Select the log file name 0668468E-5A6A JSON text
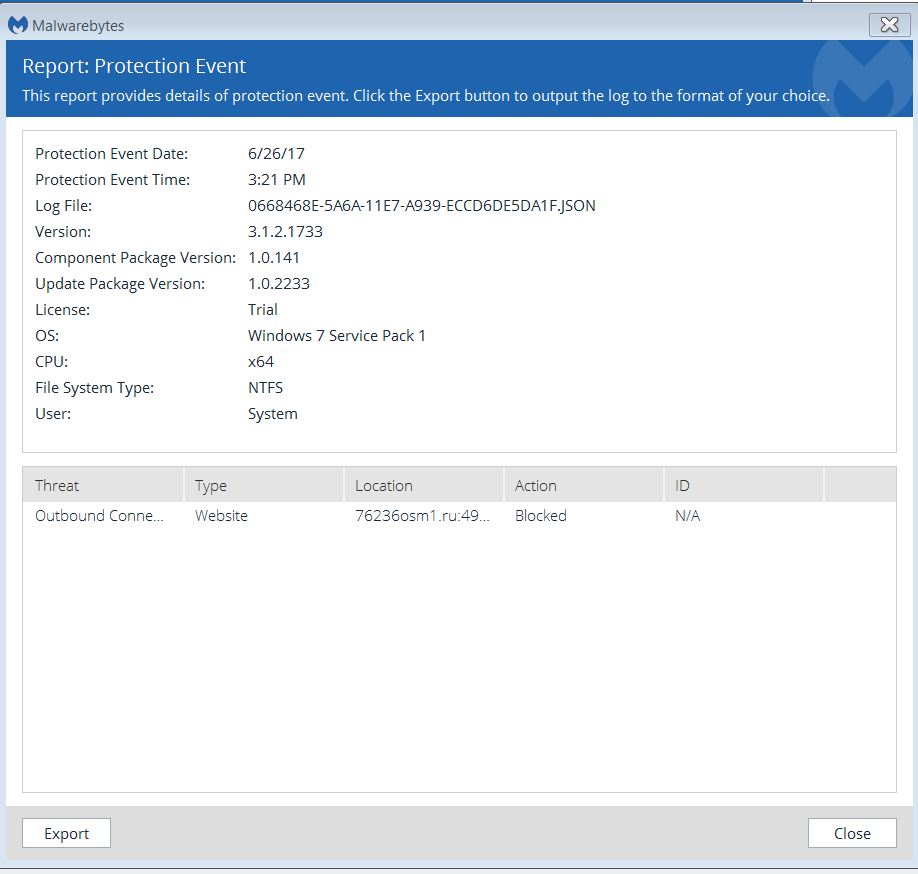918x874 pixels. point(421,205)
